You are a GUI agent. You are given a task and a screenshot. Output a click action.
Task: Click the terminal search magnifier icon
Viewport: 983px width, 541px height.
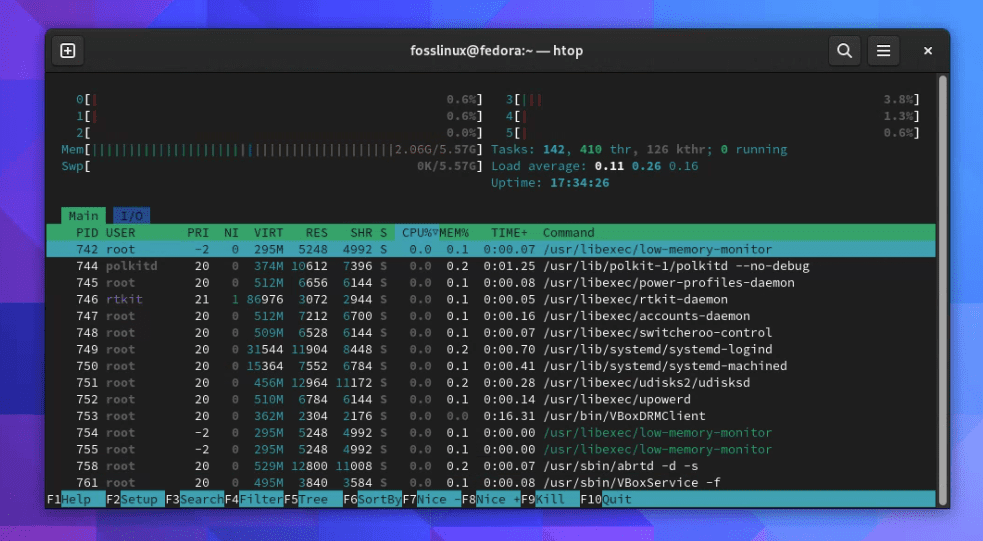click(844, 51)
